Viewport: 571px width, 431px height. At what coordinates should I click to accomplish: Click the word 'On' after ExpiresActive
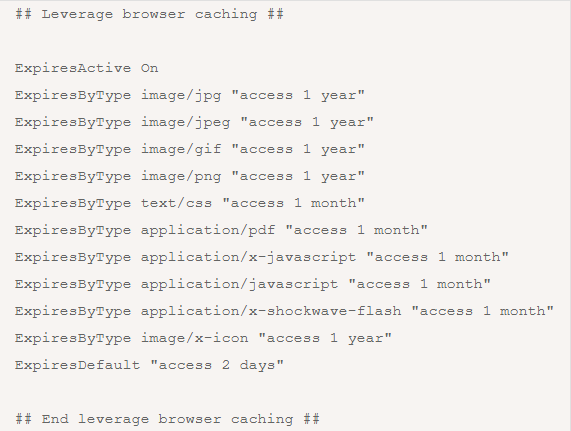point(150,68)
